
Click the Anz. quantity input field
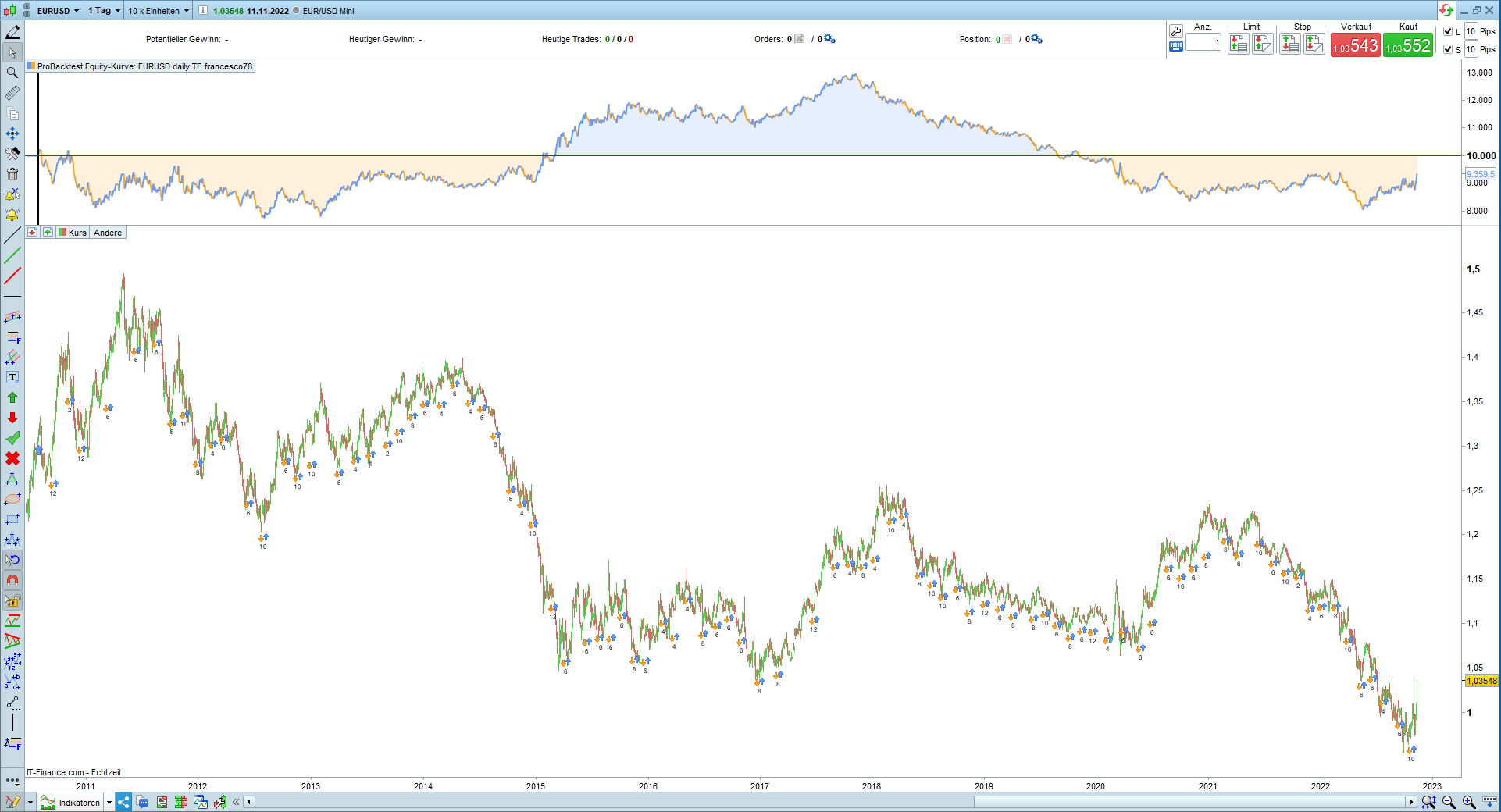coord(1203,42)
